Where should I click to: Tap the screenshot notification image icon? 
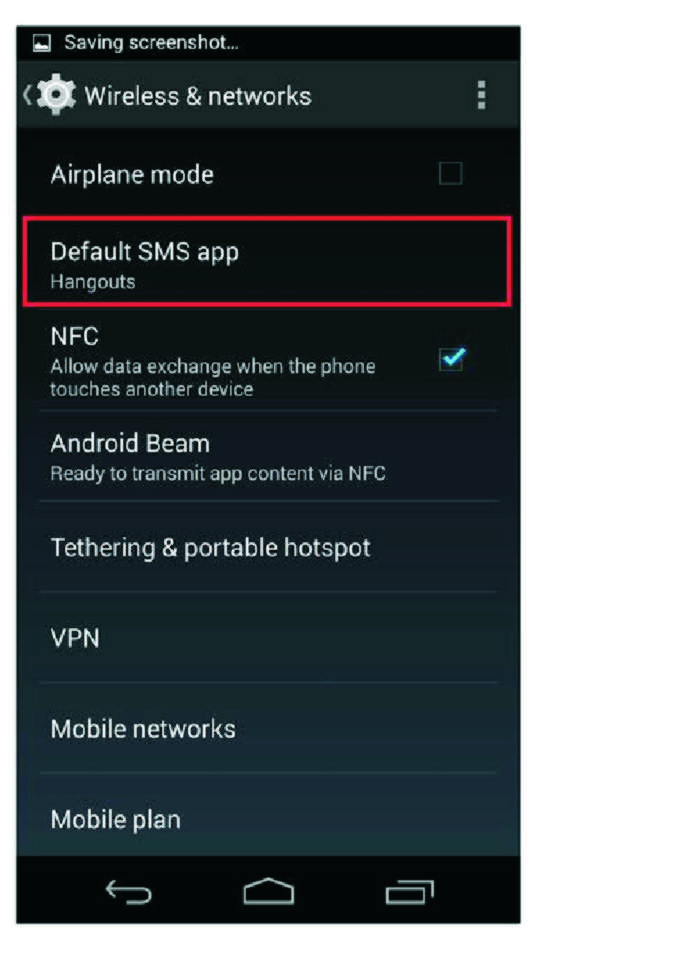41,43
